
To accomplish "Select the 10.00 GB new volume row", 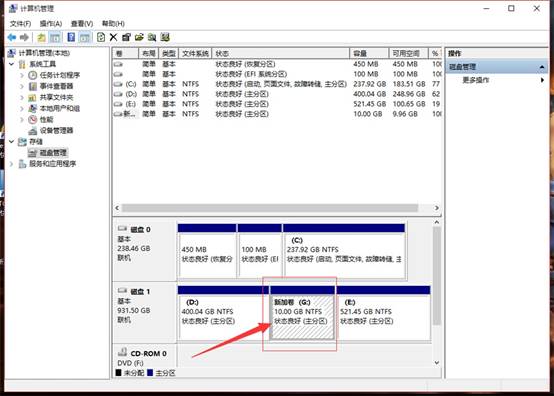I will click(x=277, y=114).
